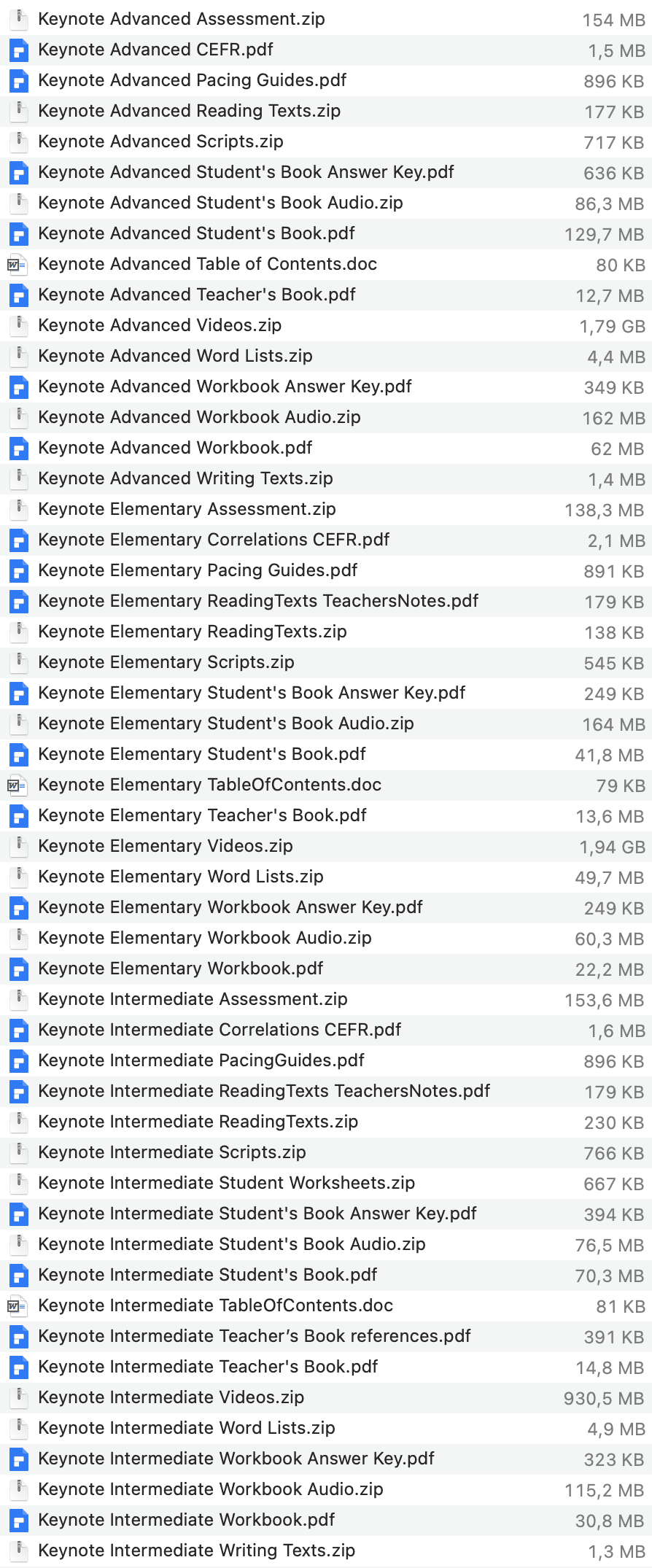Select Keynote Intermediate Correlations CEFR.pdf
The image size is (652, 1568).
pyautogui.click(x=220, y=1030)
